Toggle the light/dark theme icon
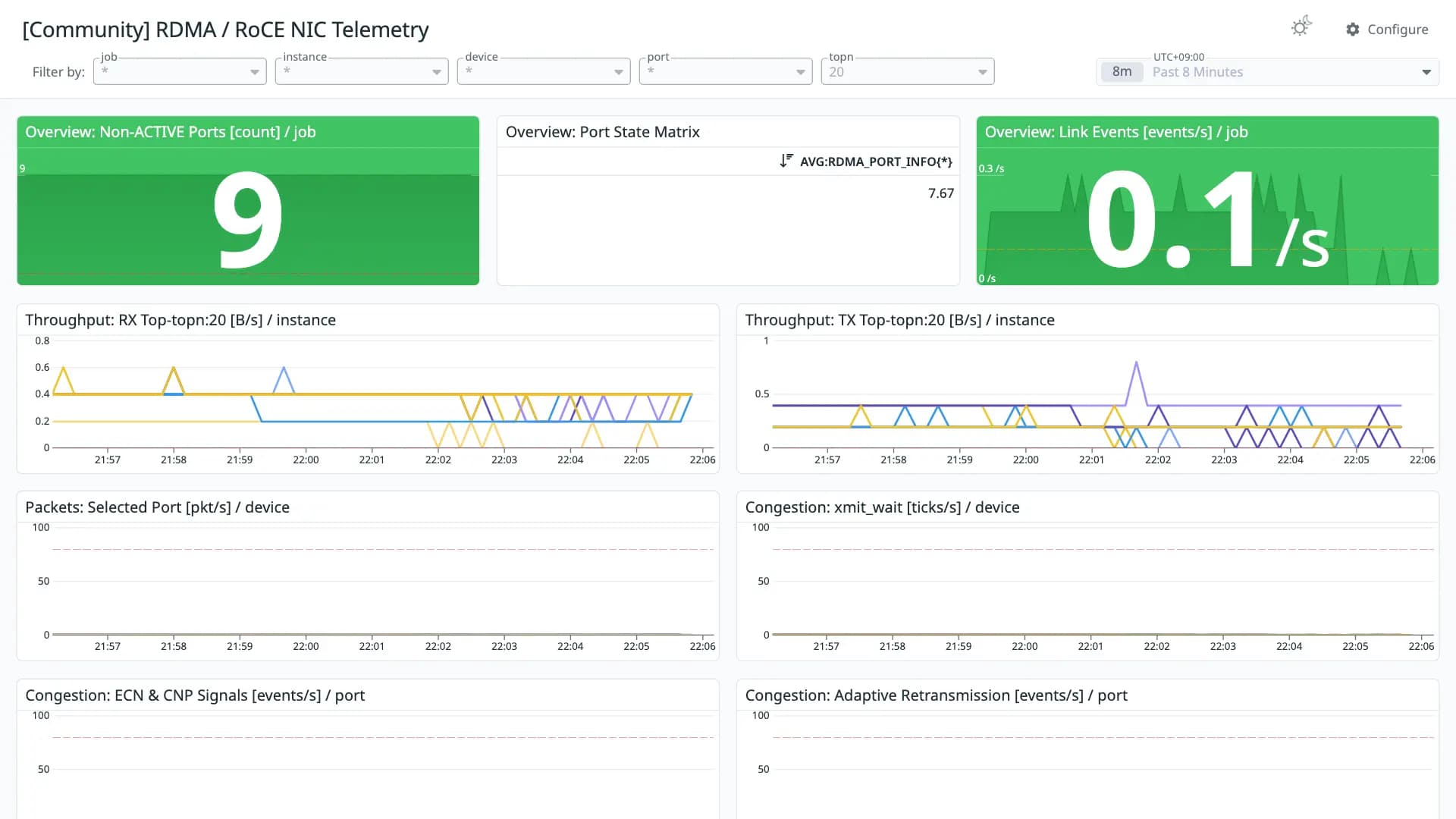Viewport: 1456px width, 819px height. pyautogui.click(x=1301, y=27)
